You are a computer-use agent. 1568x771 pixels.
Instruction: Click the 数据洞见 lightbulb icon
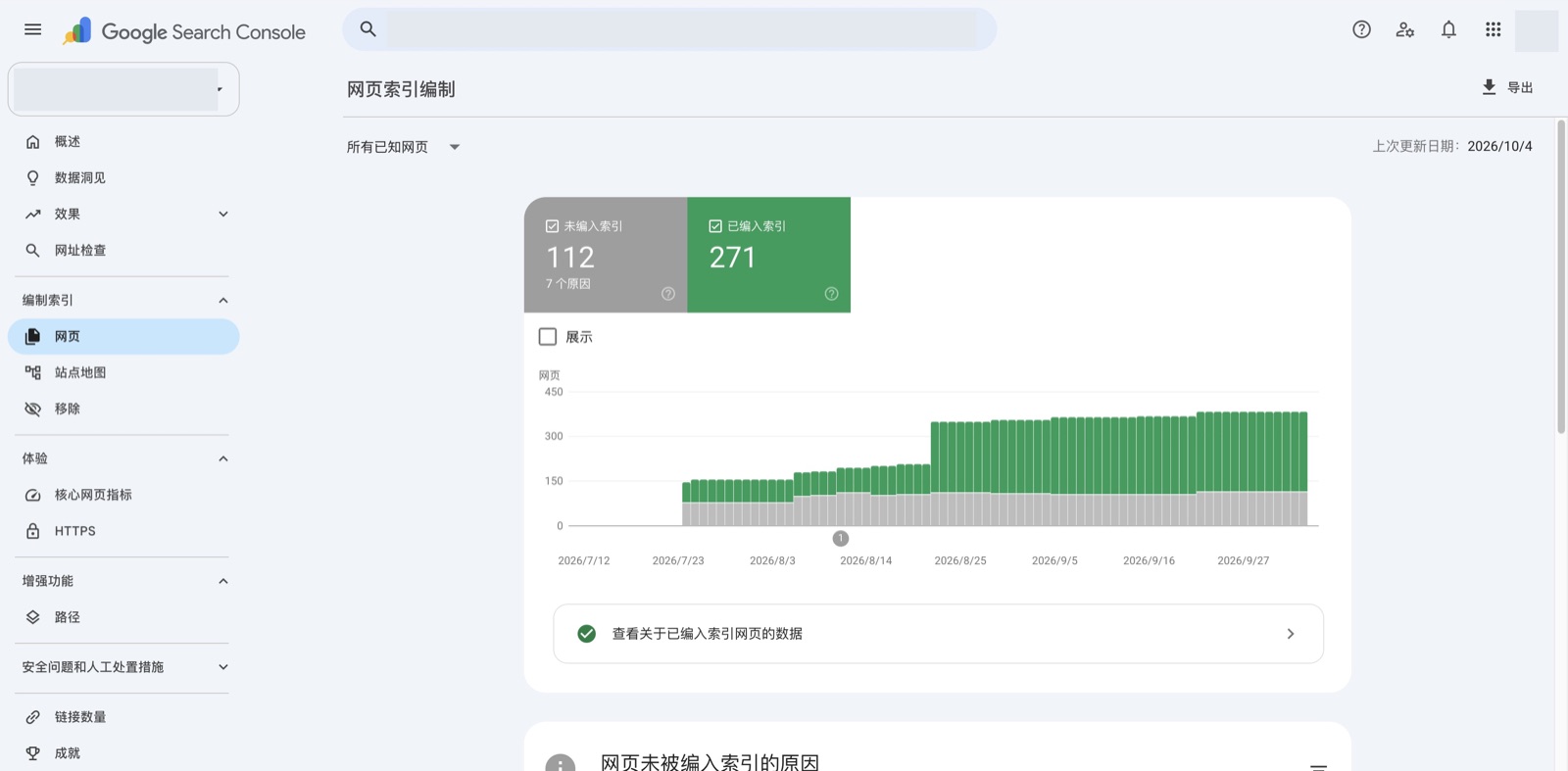(32, 178)
